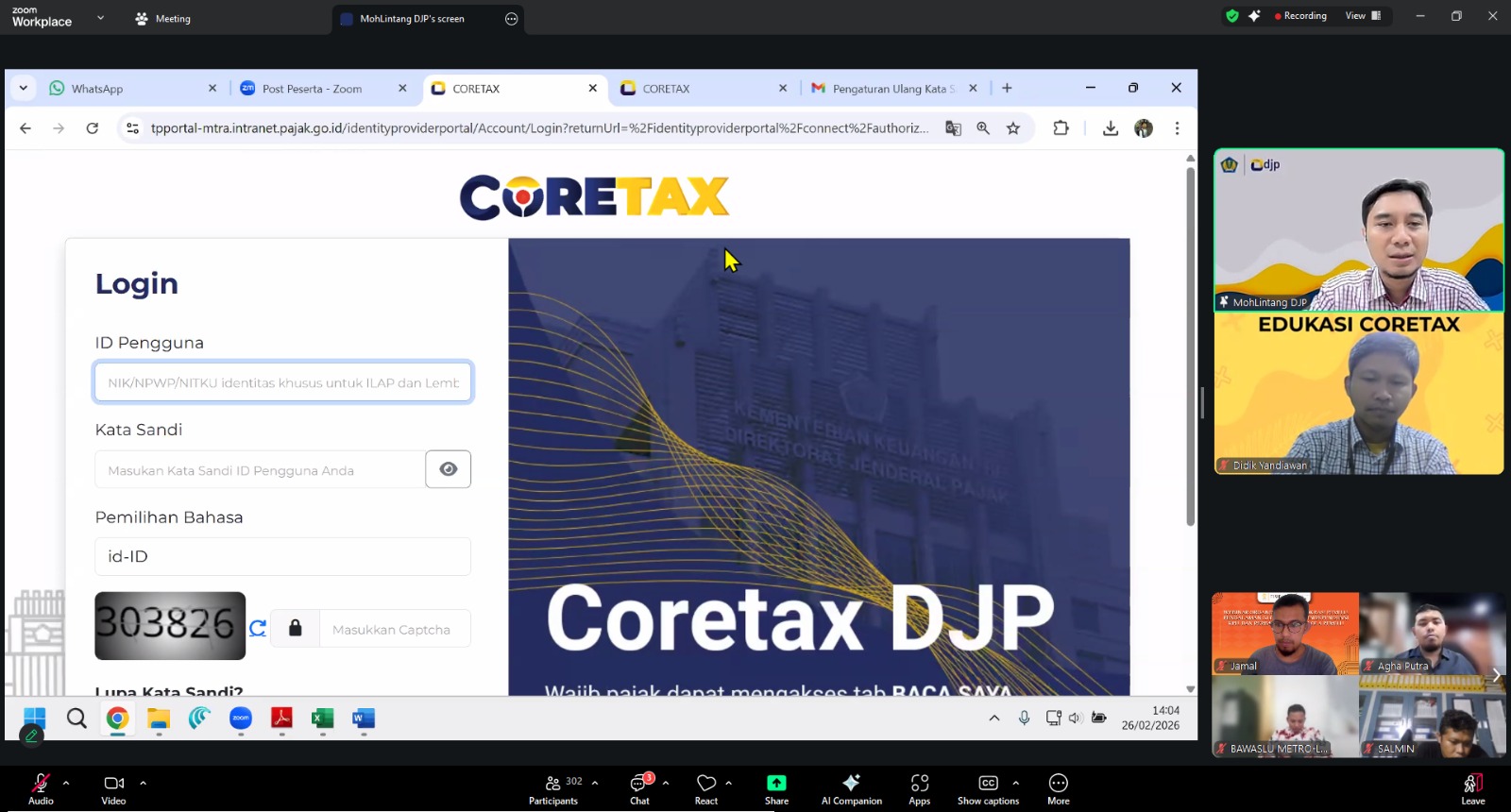The height and width of the screenshot is (812, 1511).
Task: Unmute microphone with the Audio icon
Action: pos(41,787)
